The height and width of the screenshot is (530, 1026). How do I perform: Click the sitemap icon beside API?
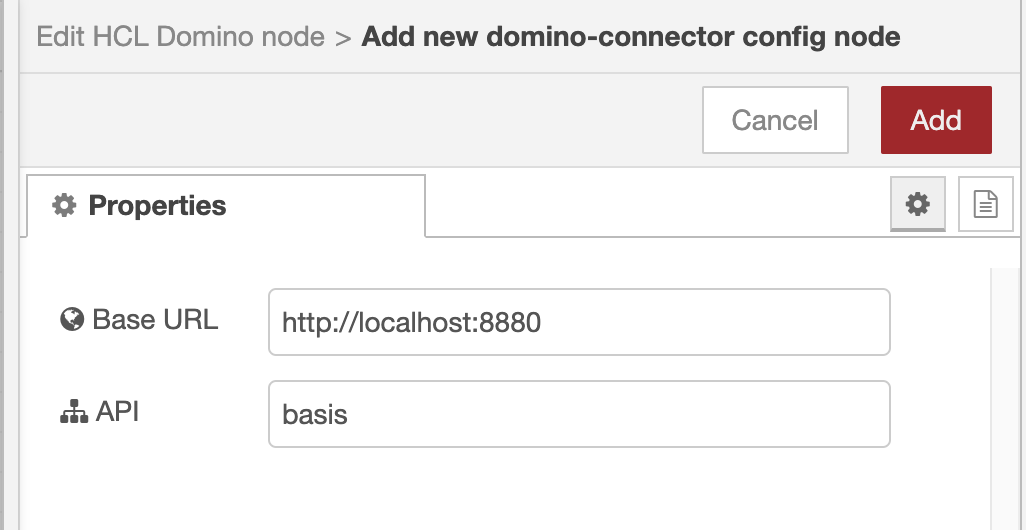pos(71,412)
